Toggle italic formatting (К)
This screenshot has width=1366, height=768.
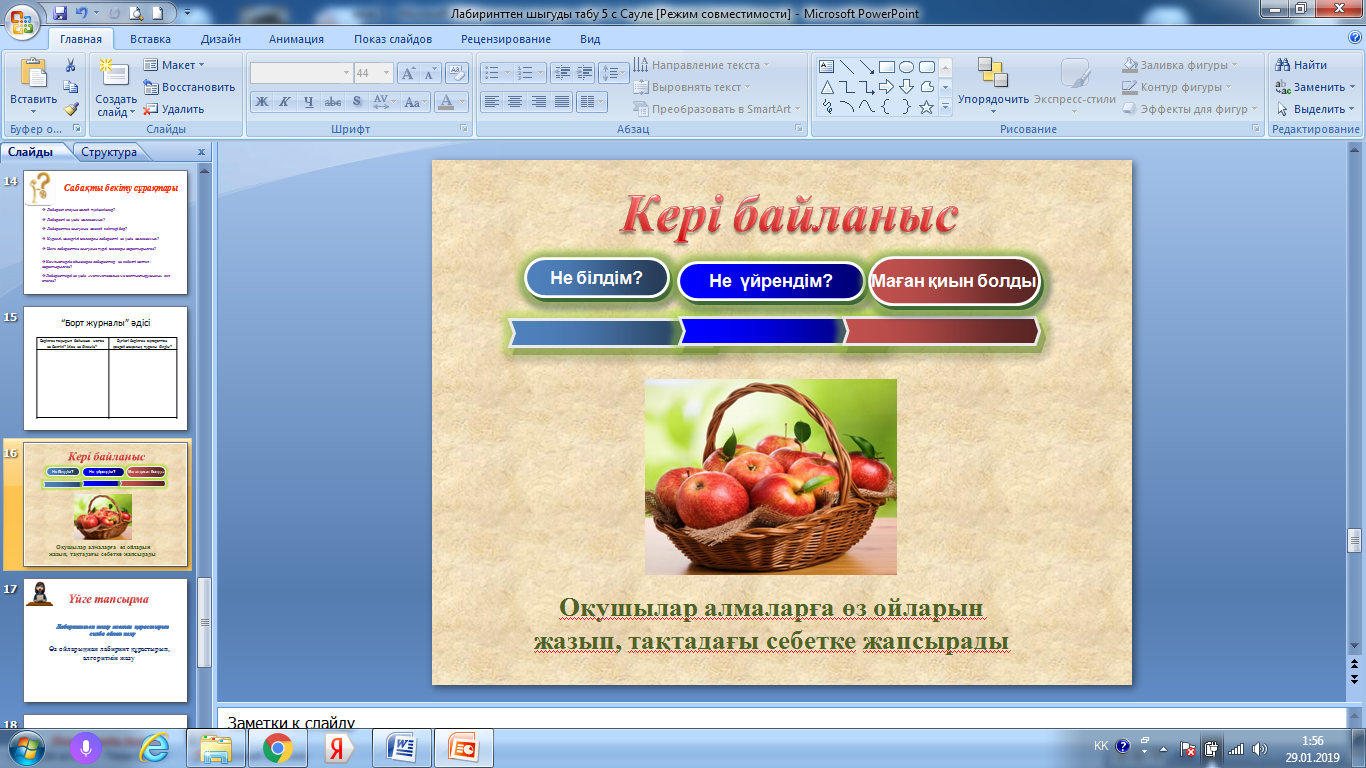pyautogui.click(x=285, y=102)
